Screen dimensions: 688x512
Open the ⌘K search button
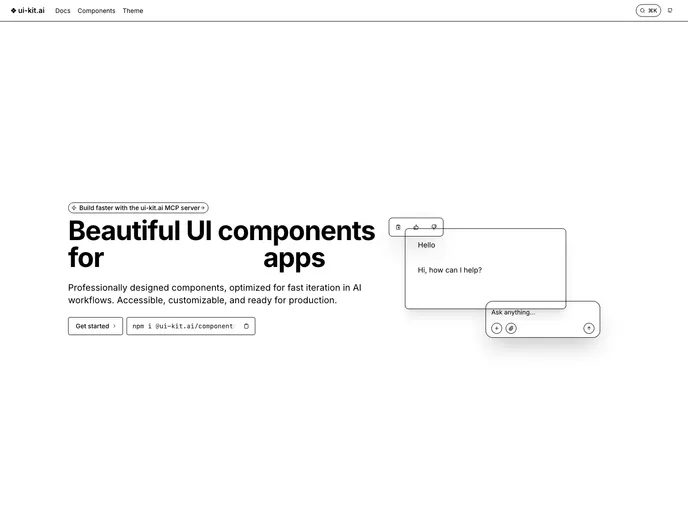pyautogui.click(x=648, y=11)
